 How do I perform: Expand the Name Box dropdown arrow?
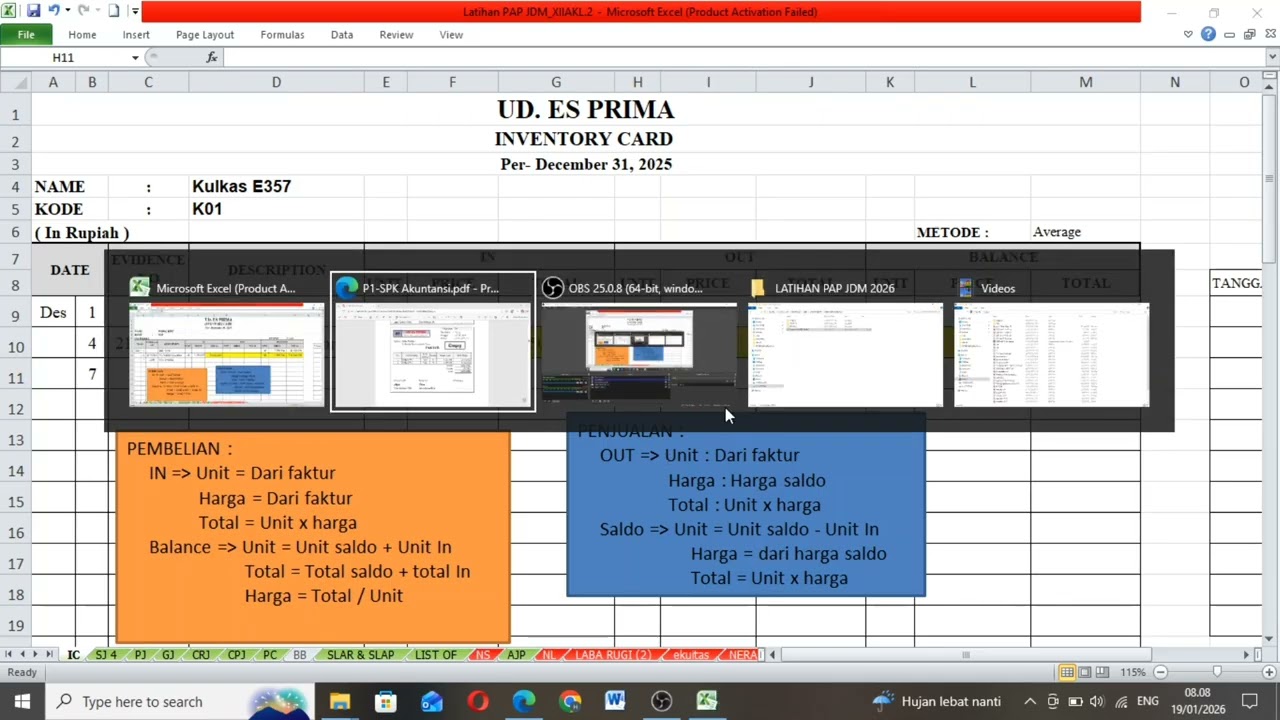135,58
